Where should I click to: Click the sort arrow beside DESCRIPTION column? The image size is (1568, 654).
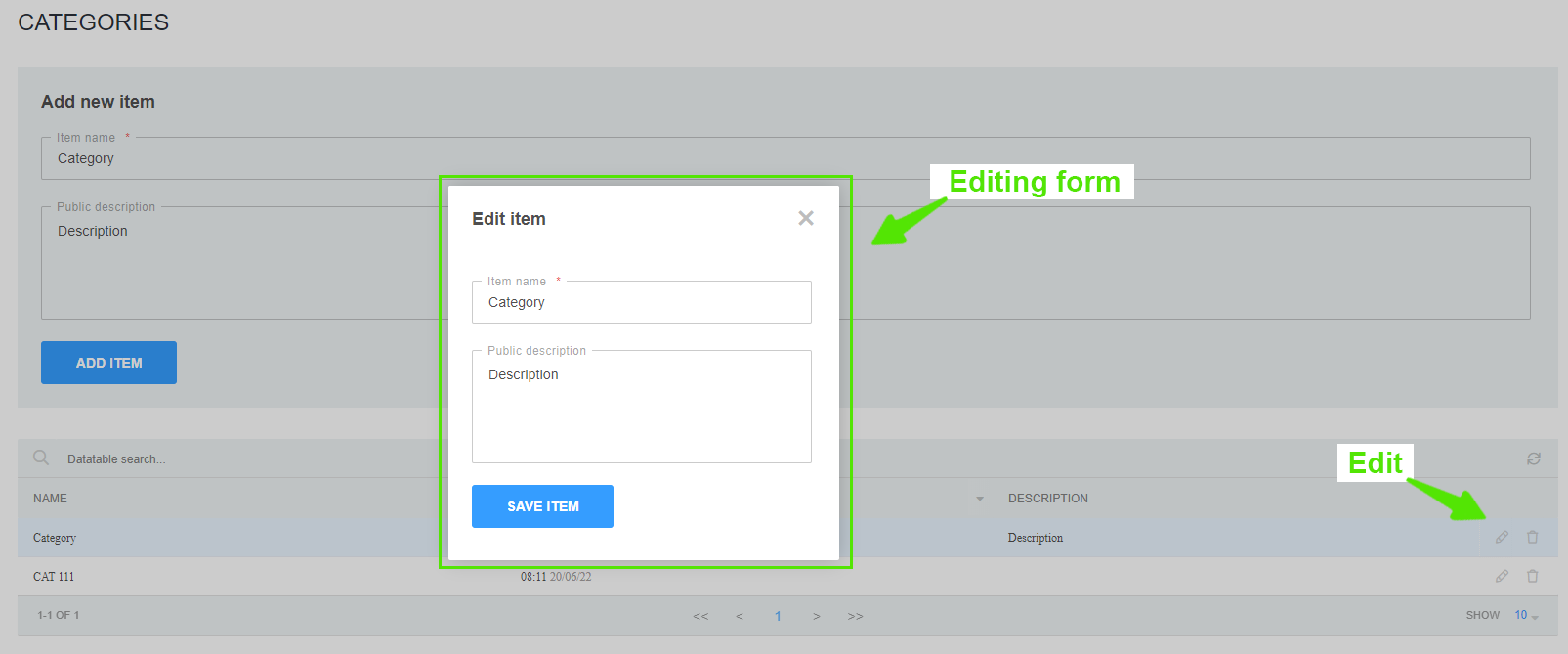pos(979,499)
